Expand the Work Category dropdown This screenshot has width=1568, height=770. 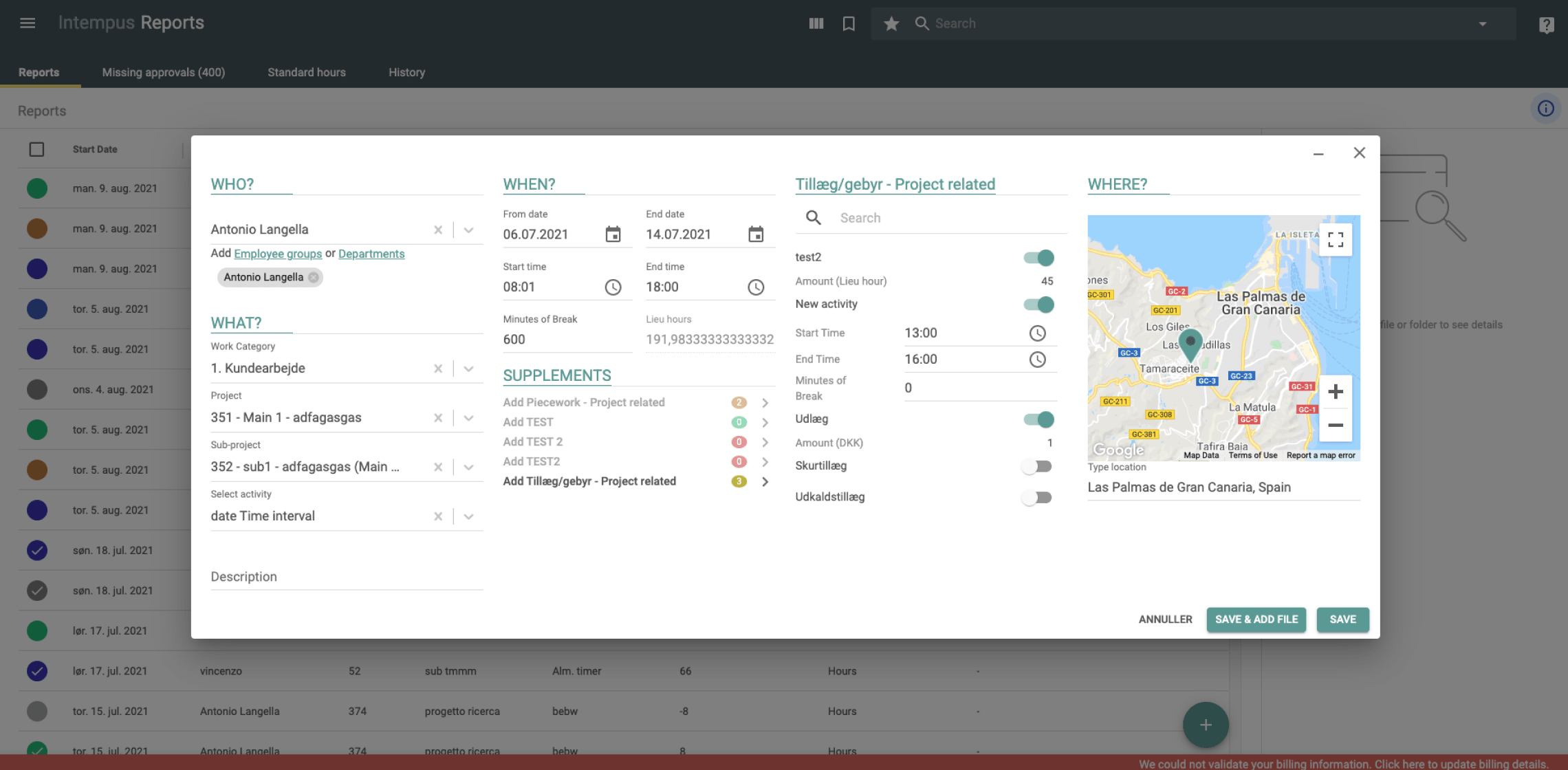click(x=468, y=369)
